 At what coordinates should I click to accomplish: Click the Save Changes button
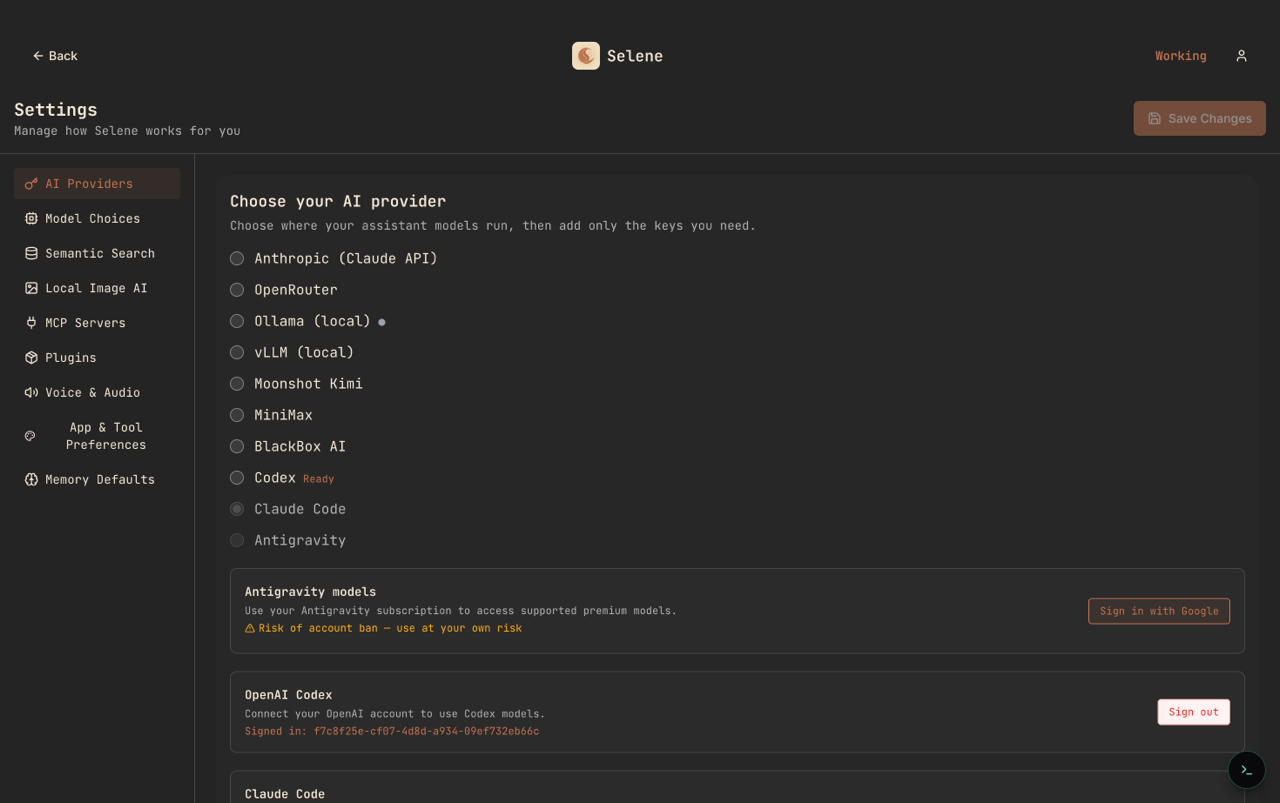(x=1199, y=118)
